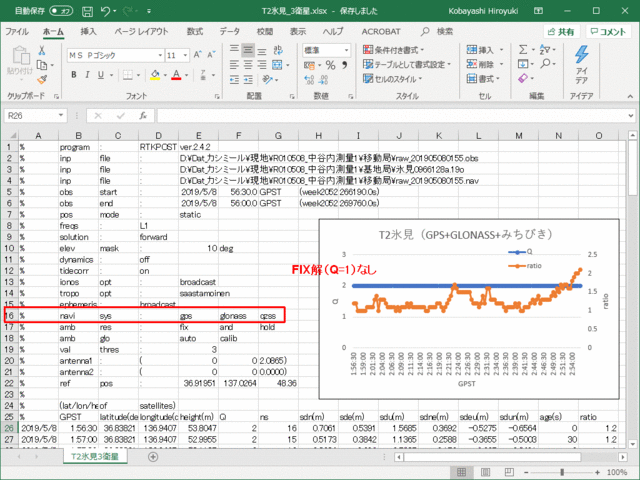Screen dimensions: 640x480
Task: Click the Save floppy disk icon
Action: [87, 11]
